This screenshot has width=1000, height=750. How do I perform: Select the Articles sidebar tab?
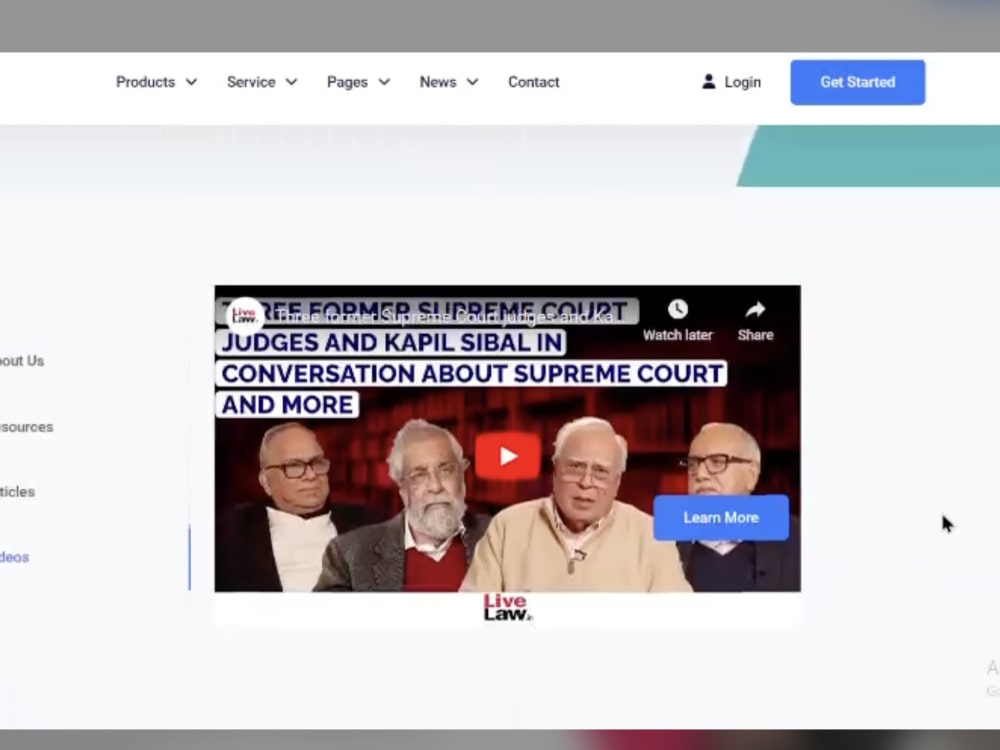[17, 492]
